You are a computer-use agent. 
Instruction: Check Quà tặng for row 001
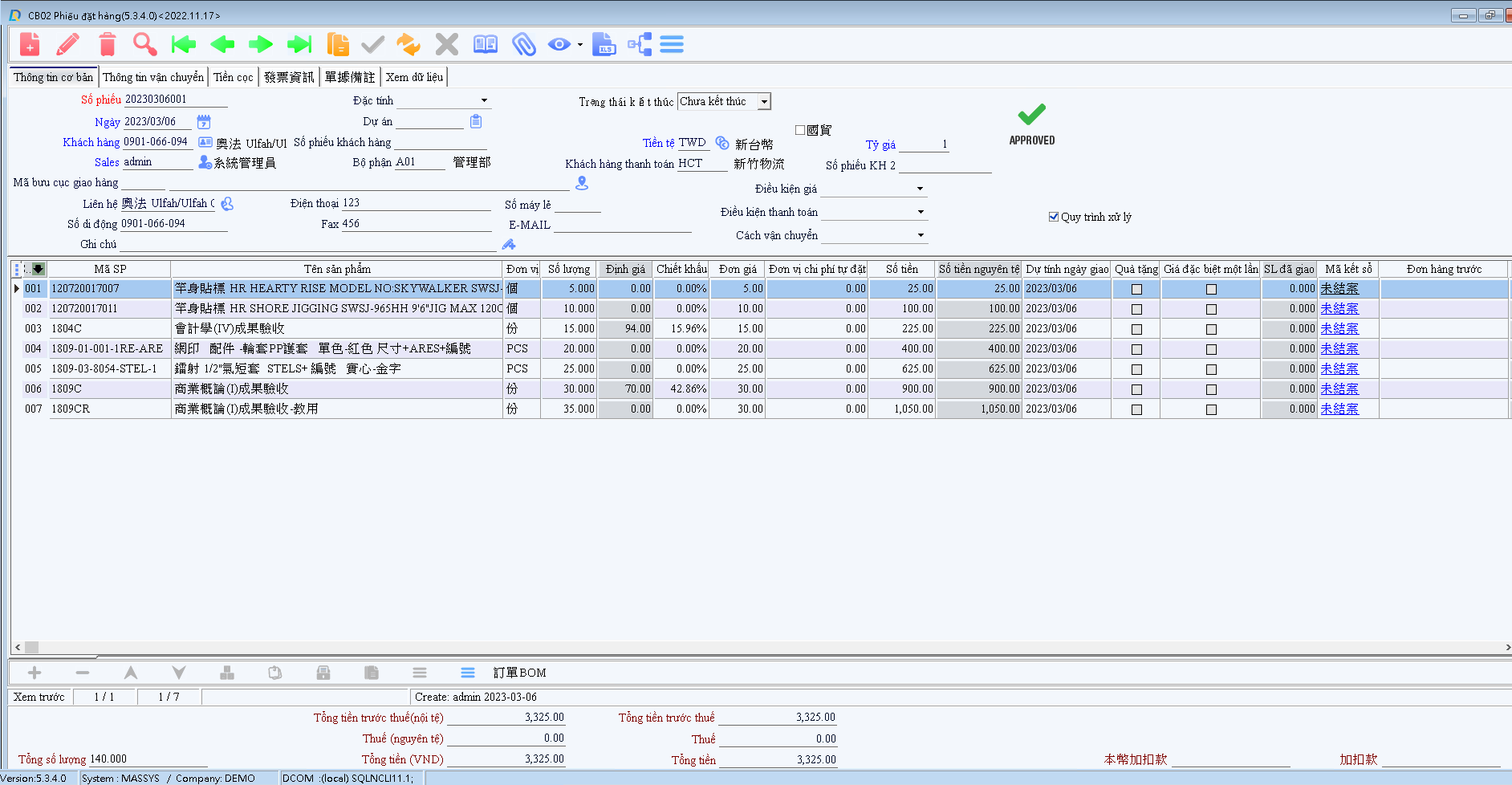point(1136,289)
